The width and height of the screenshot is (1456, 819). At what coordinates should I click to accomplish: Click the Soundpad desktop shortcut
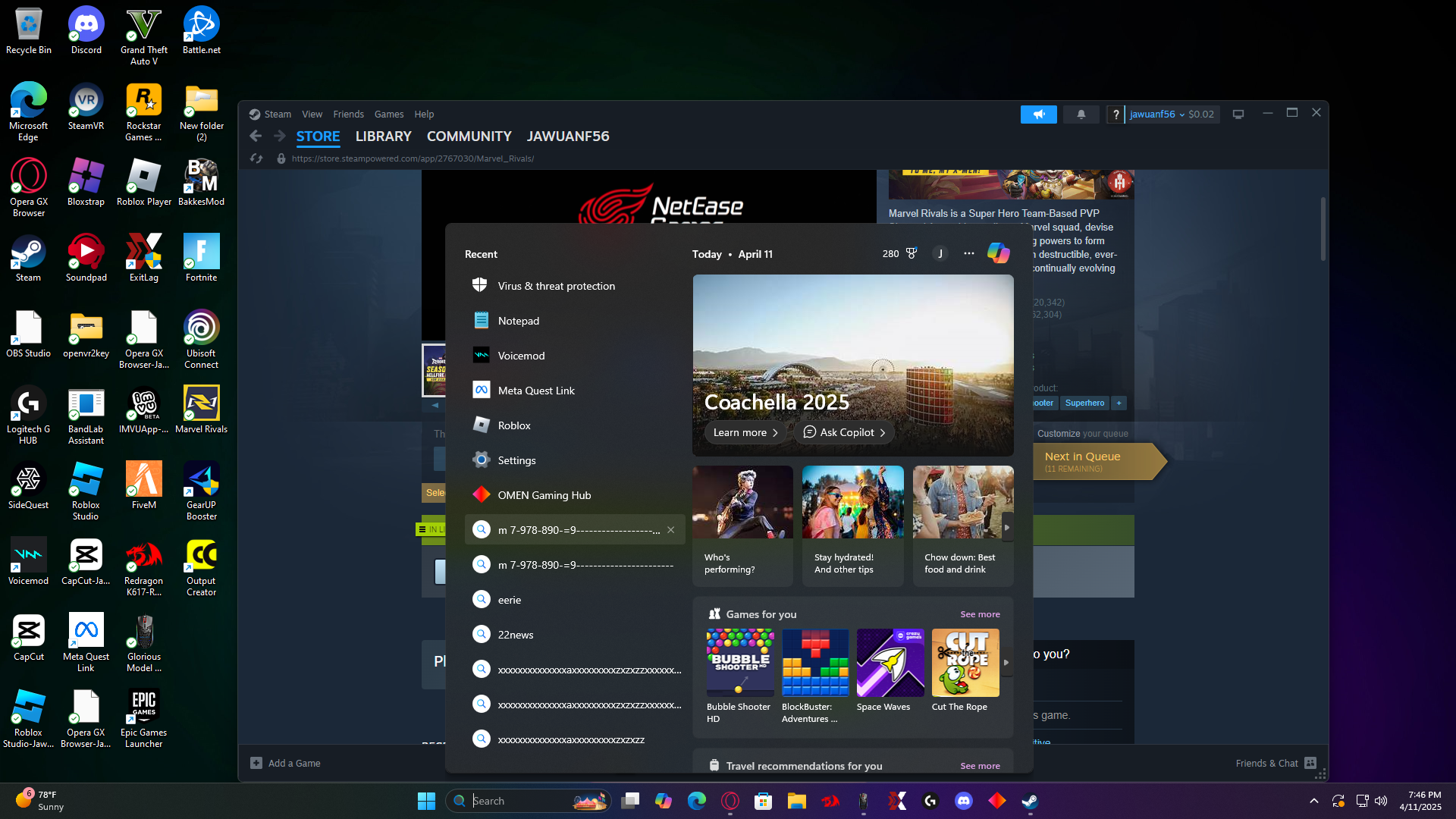click(x=86, y=258)
